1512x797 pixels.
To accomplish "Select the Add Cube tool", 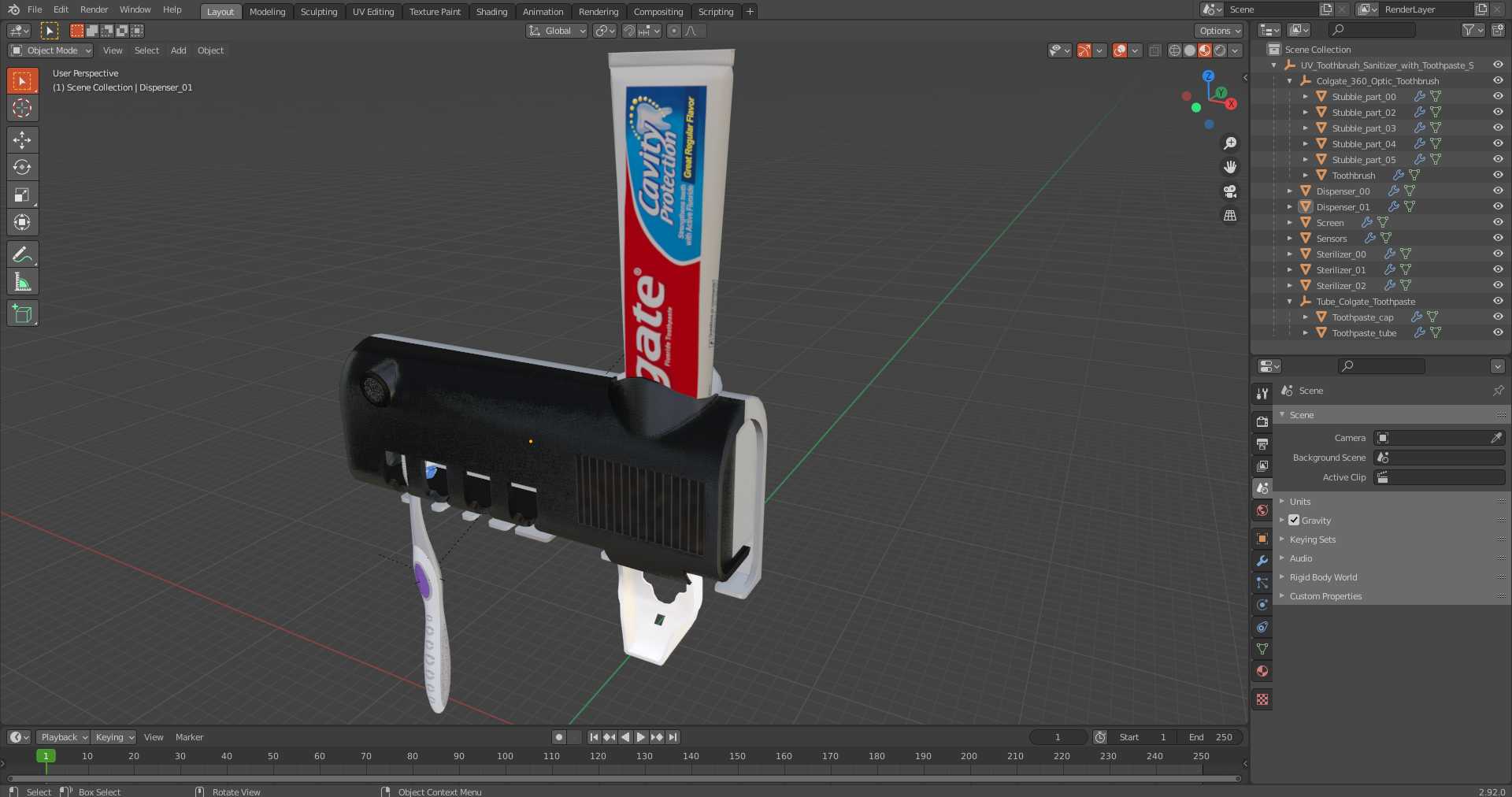I will pos(22,313).
